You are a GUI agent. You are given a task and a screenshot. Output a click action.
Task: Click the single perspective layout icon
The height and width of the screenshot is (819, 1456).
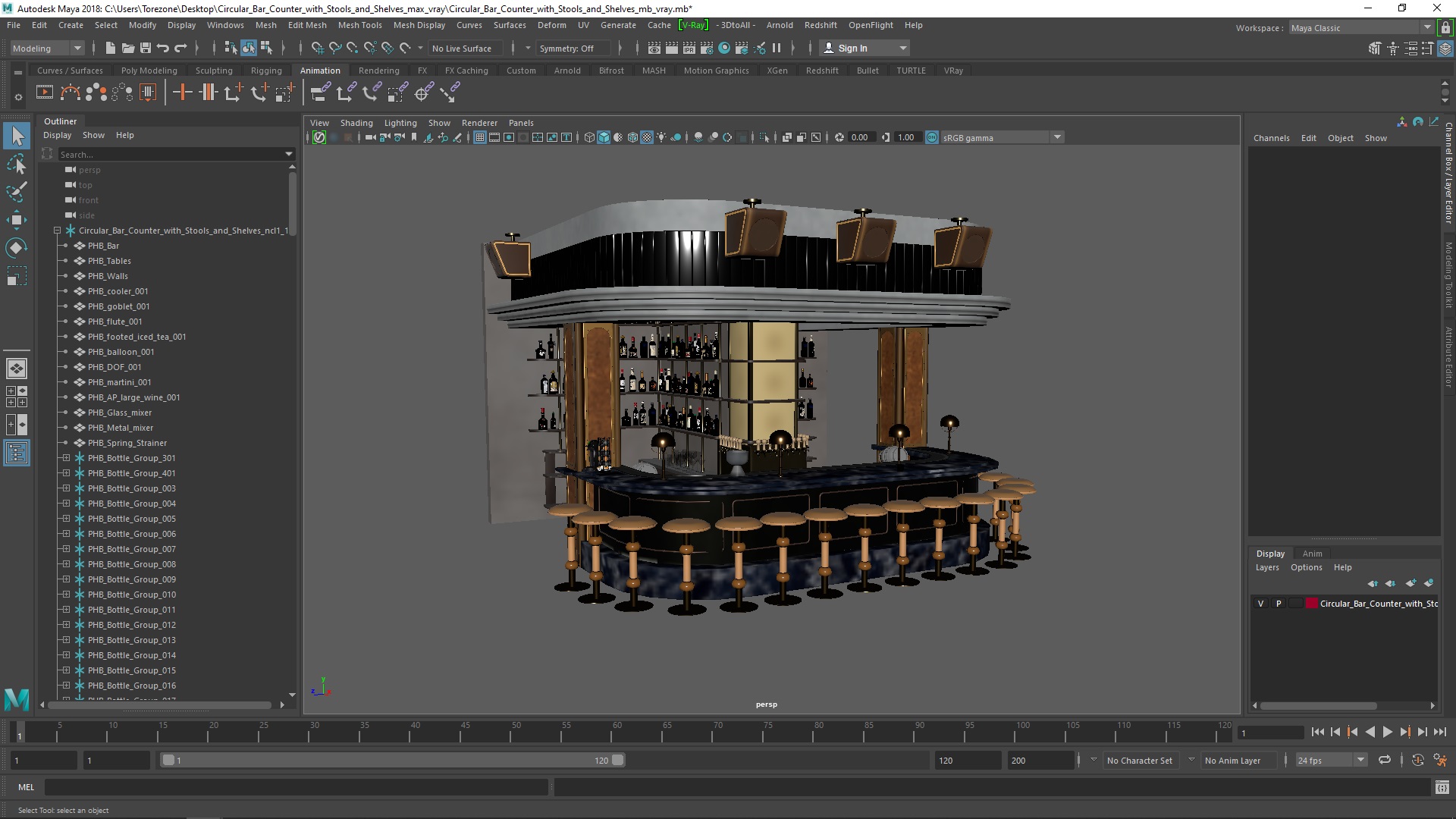pyautogui.click(x=17, y=369)
